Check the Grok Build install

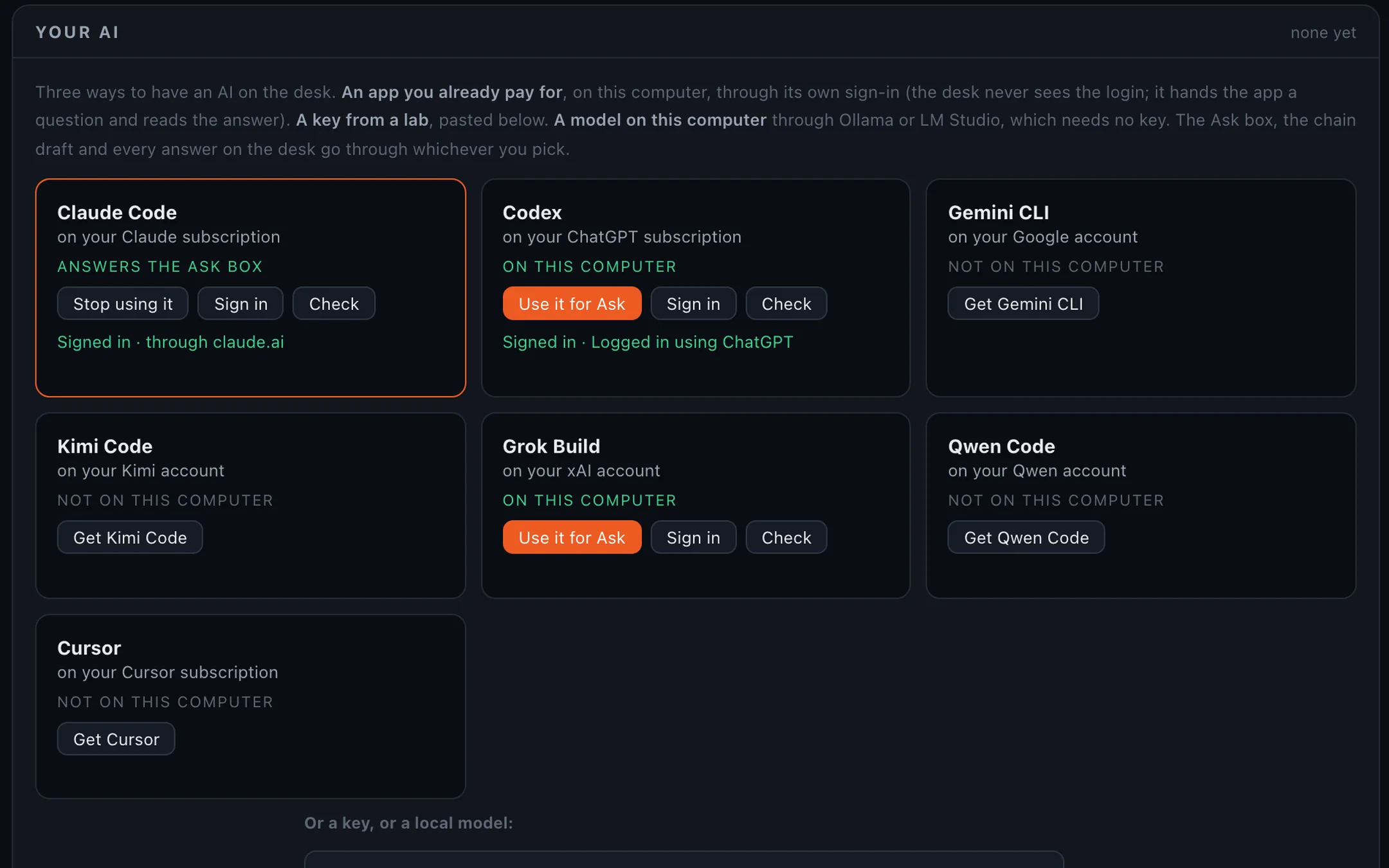786,538
